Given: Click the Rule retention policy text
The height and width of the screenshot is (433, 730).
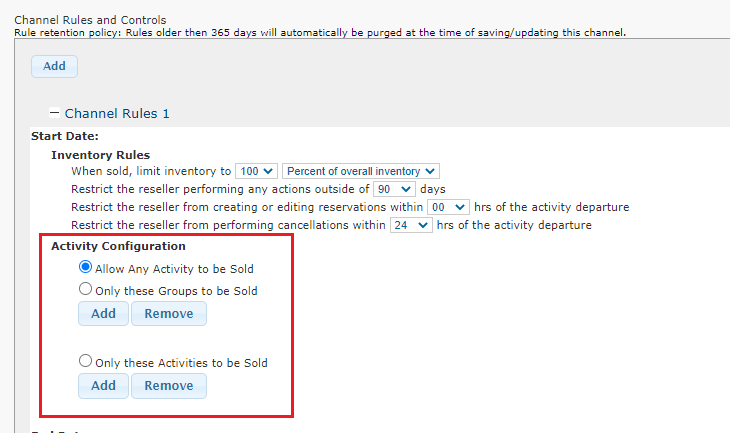Looking at the screenshot, I should pos(320,32).
